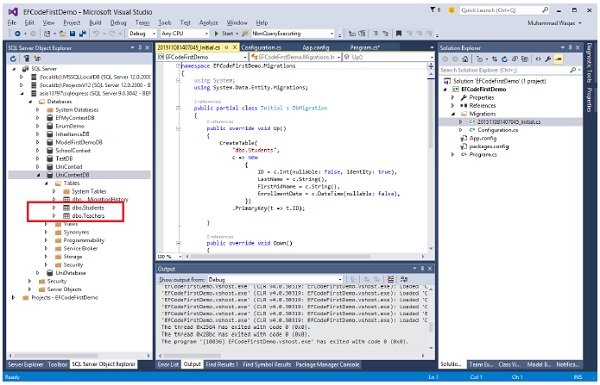Open the Debug configuration dropdown
Screen dimensions: 600x385
click(x=142, y=34)
